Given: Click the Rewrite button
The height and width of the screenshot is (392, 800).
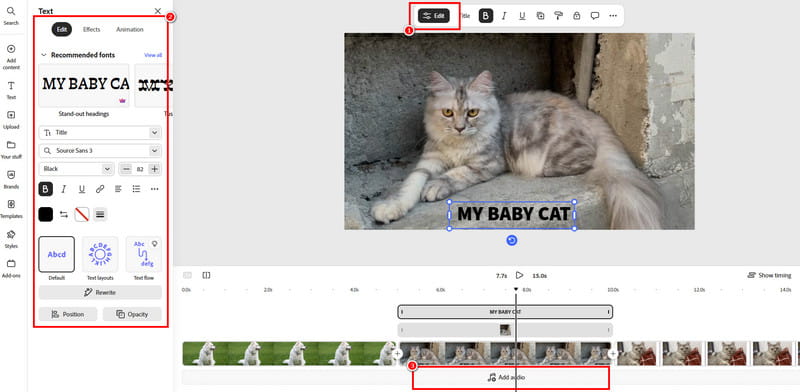Looking at the screenshot, I should coord(100,292).
